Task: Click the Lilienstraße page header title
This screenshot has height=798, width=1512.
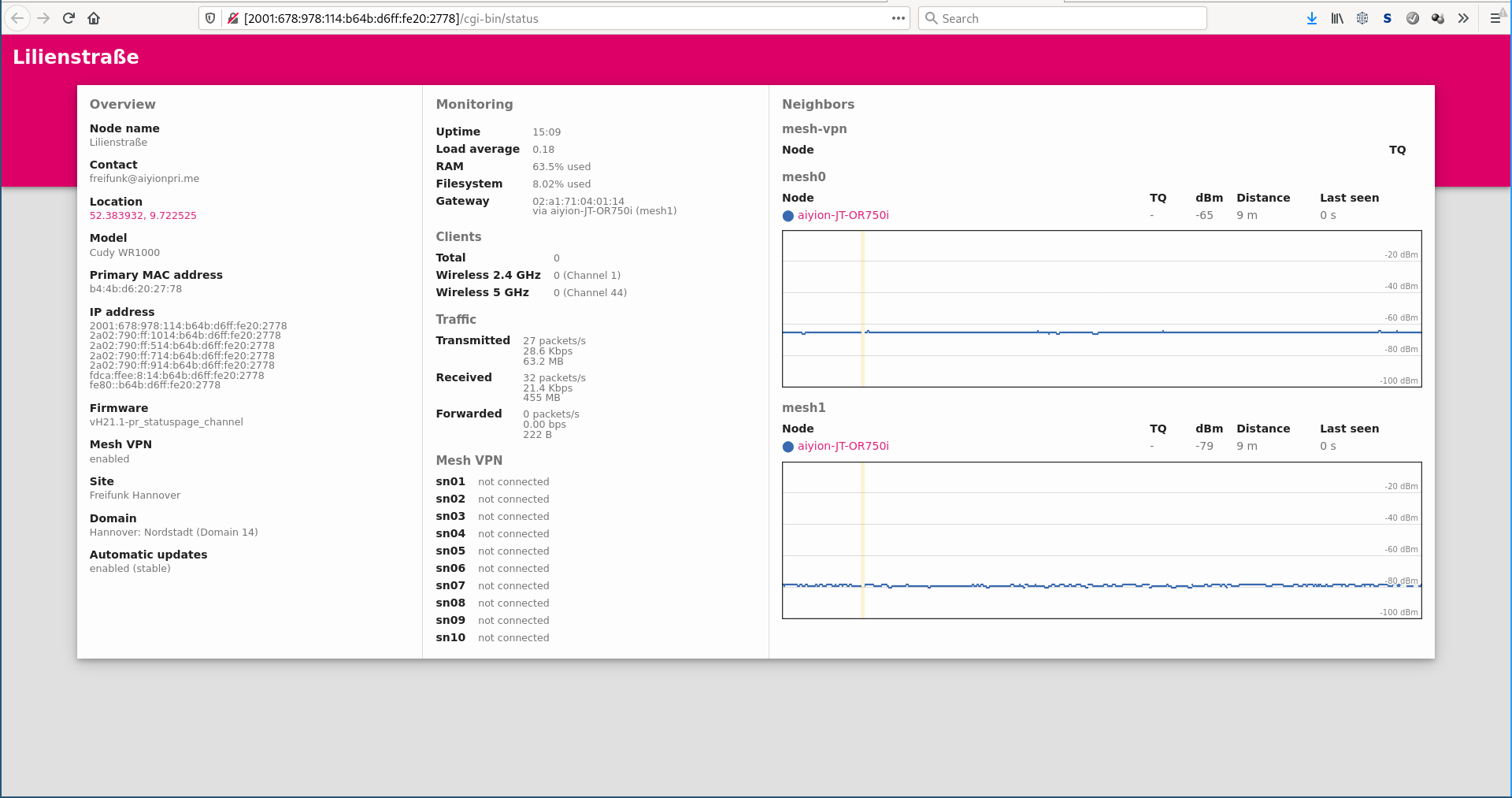Action: 76,58
